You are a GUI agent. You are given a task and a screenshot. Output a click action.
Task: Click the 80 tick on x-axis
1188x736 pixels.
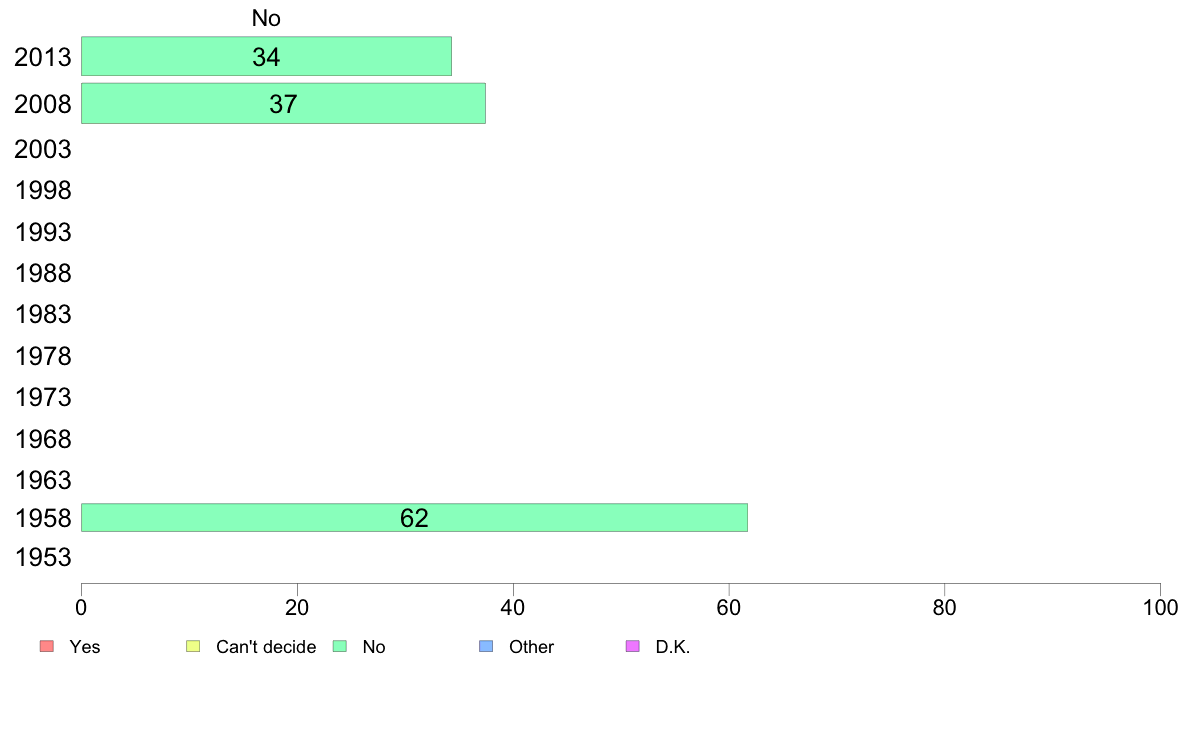point(945,608)
